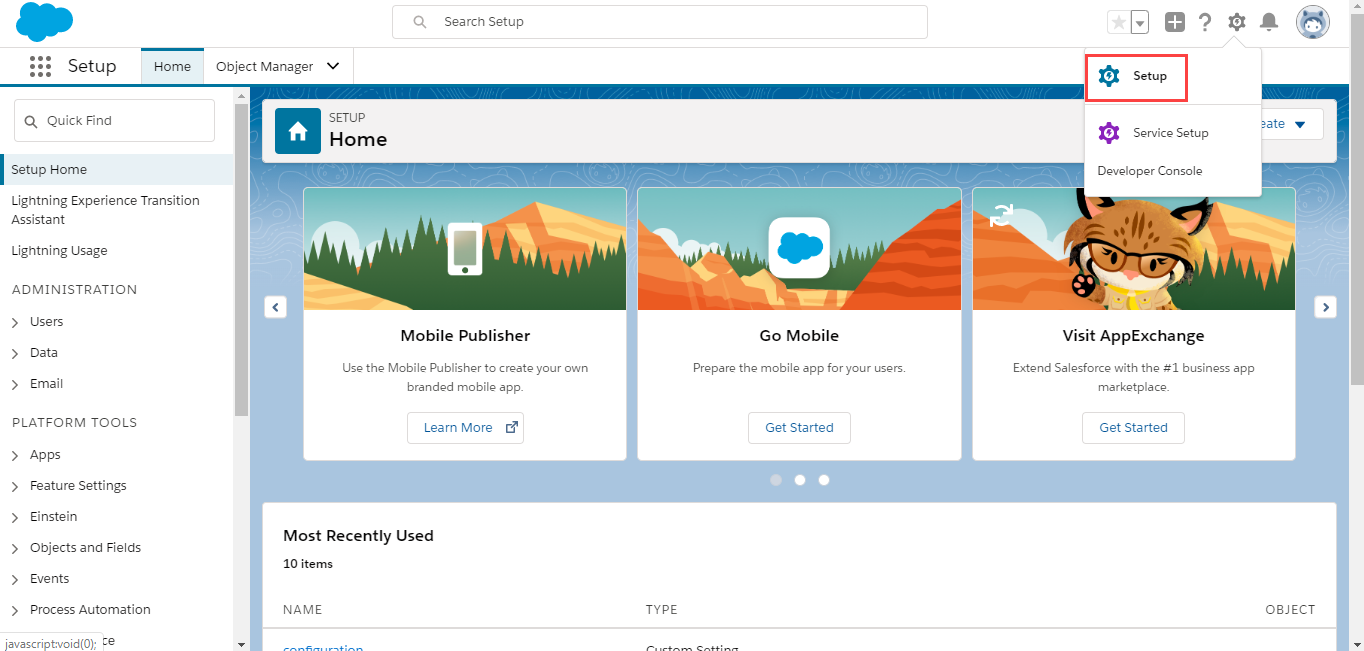1364x651 pixels.
Task: Click the Search Setup field
Action: [660, 22]
